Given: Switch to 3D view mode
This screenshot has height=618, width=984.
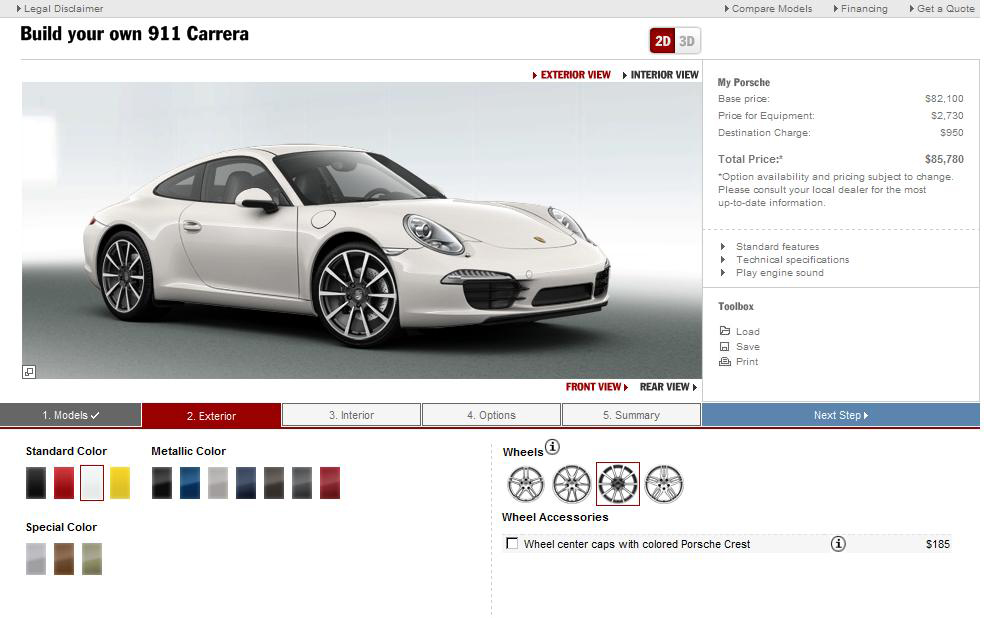Looking at the screenshot, I should tap(687, 41).
